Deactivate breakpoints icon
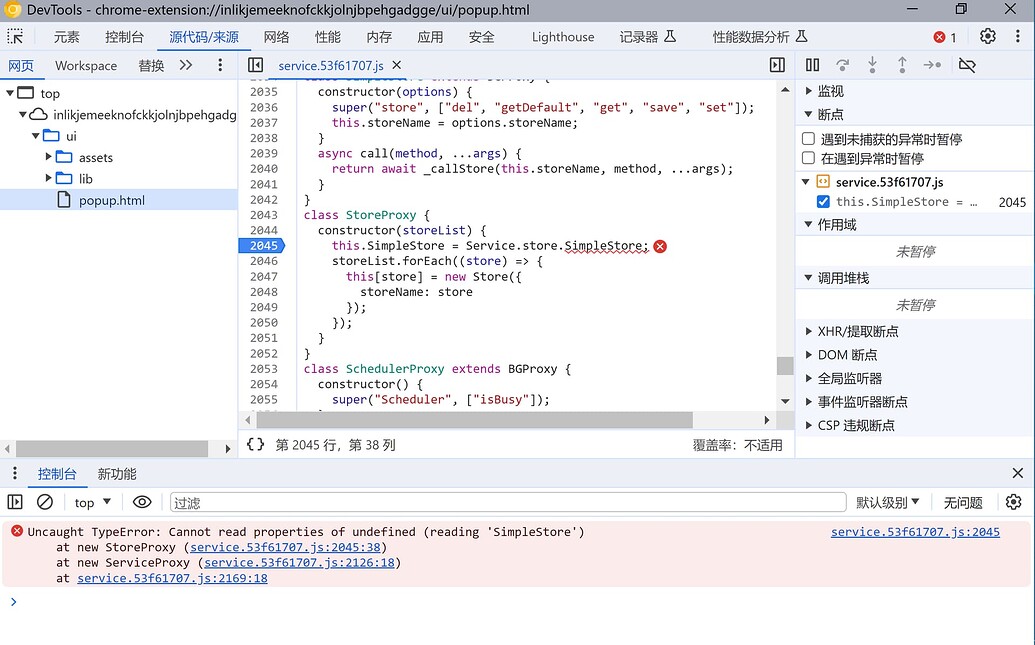1035x645 pixels. point(967,65)
